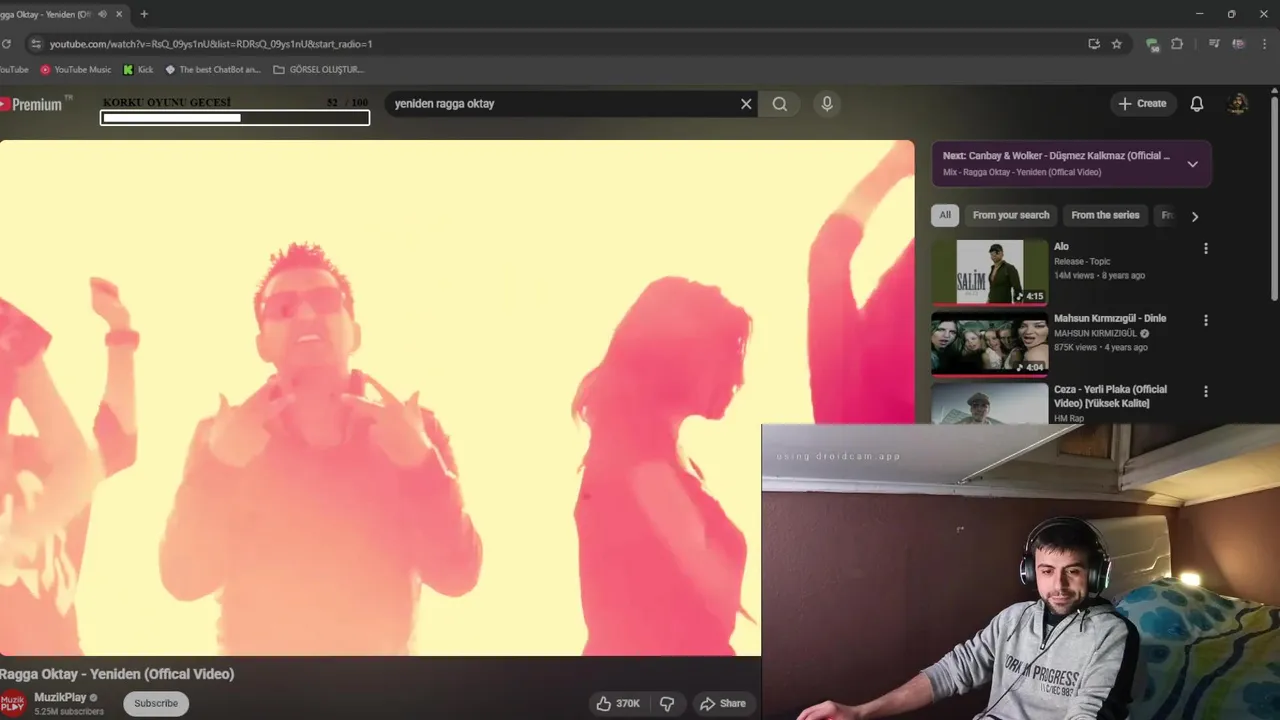Open more options for Mahsun Kırmızıgül - Dinle
Screen dimensions: 1280x720
pyautogui.click(x=1206, y=320)
